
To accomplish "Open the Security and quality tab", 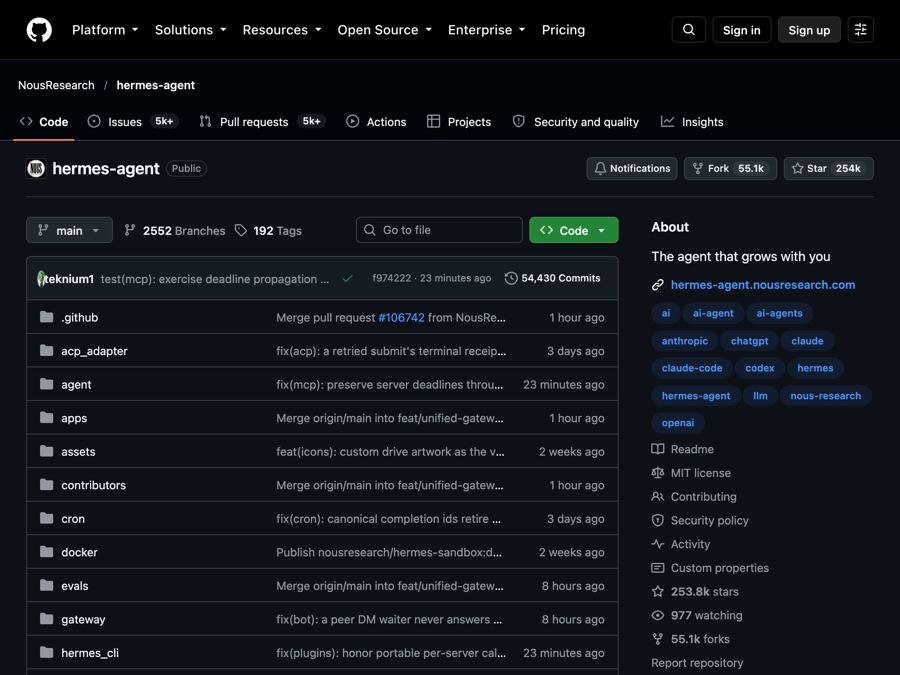I will pos(576,122).
